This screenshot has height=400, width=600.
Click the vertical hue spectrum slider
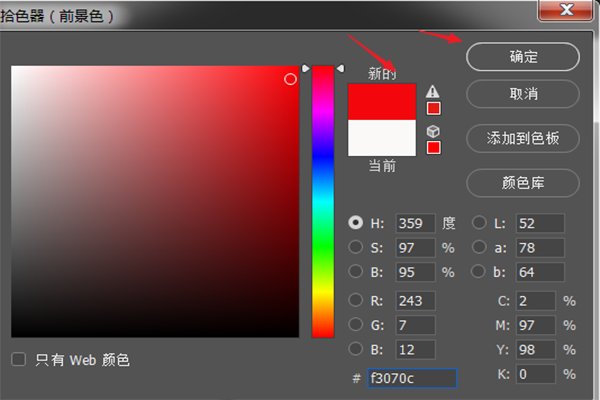323,202
